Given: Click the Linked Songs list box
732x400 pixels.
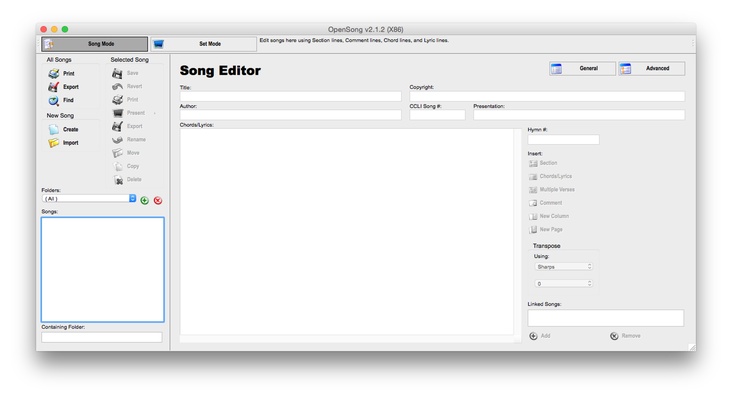Looking at the screenshot, I should click(x=605, y=318).
